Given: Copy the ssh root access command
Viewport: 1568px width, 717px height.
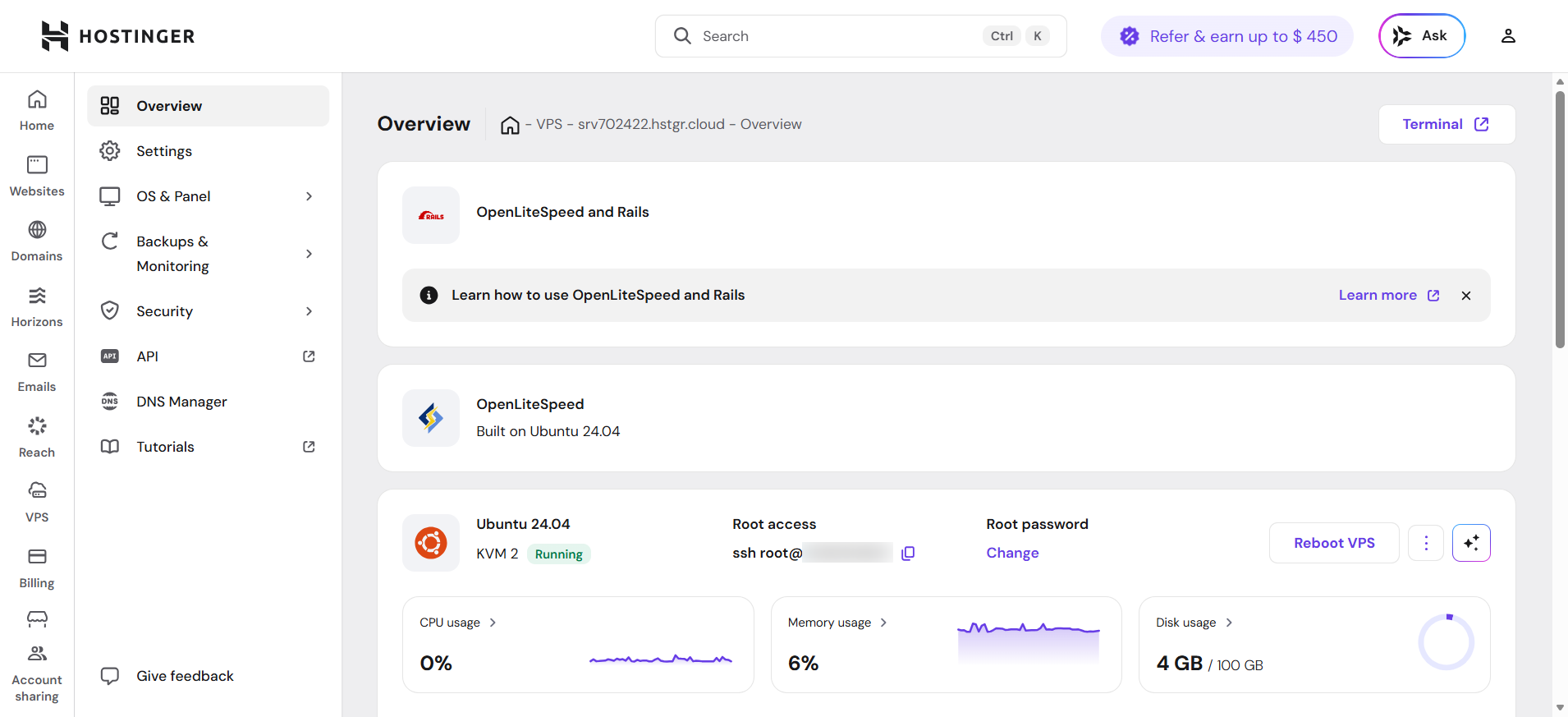Looking at the screenshot, I should pos(908,554).
